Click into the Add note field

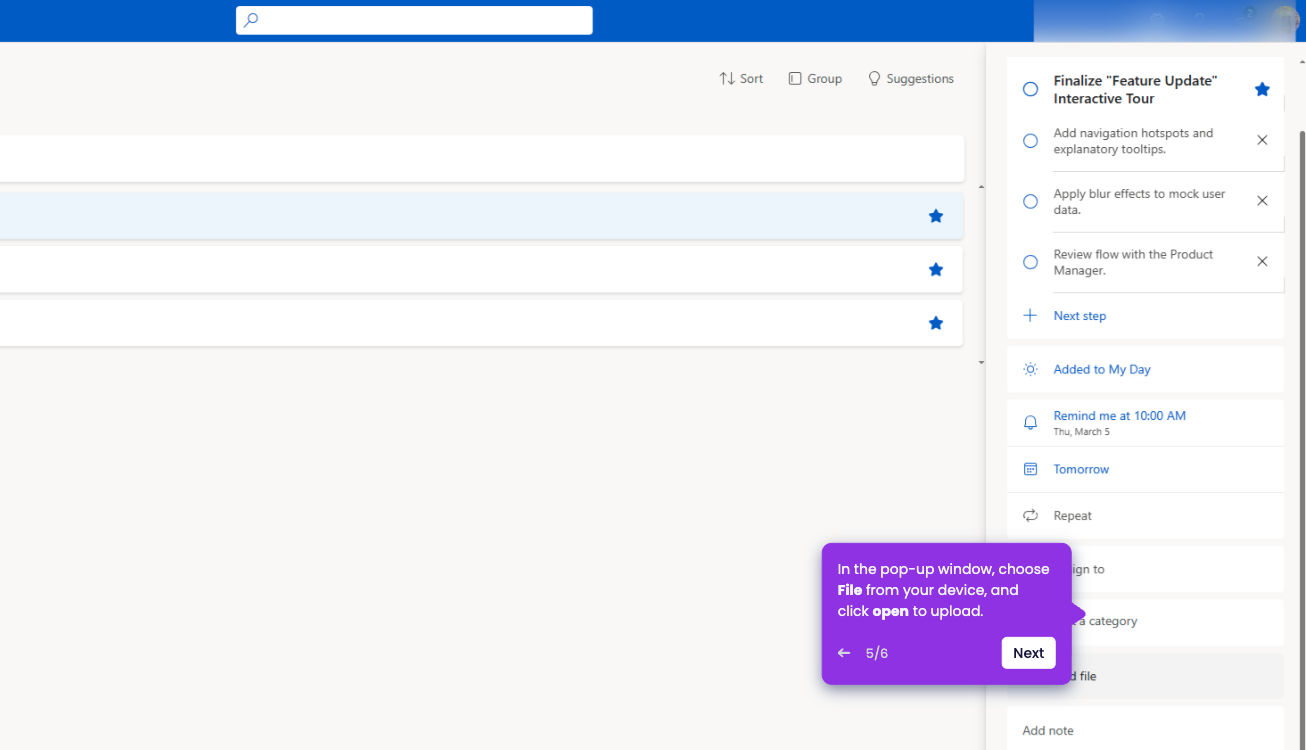click(1145, 731)
